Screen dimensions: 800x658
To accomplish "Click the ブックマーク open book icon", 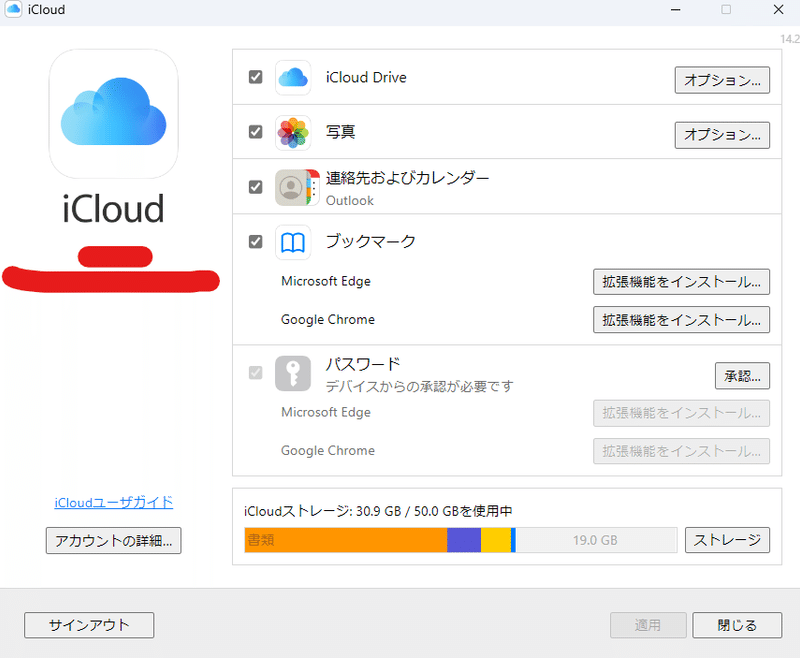I will pos(293,242).
